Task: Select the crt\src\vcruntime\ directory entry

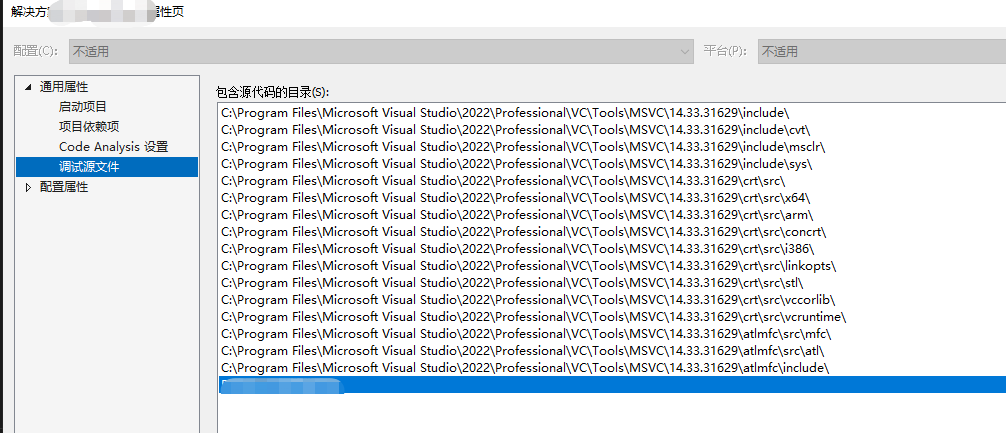Action: coord(533,316)
